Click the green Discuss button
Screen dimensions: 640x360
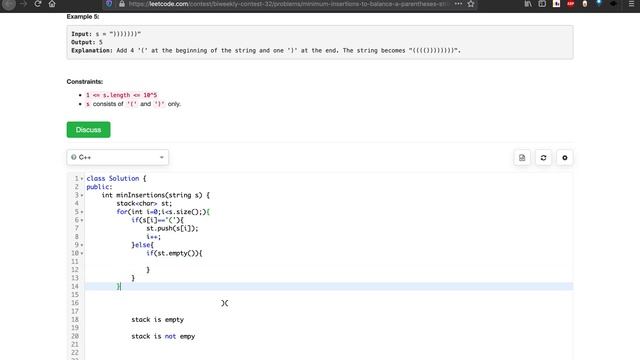89,130
